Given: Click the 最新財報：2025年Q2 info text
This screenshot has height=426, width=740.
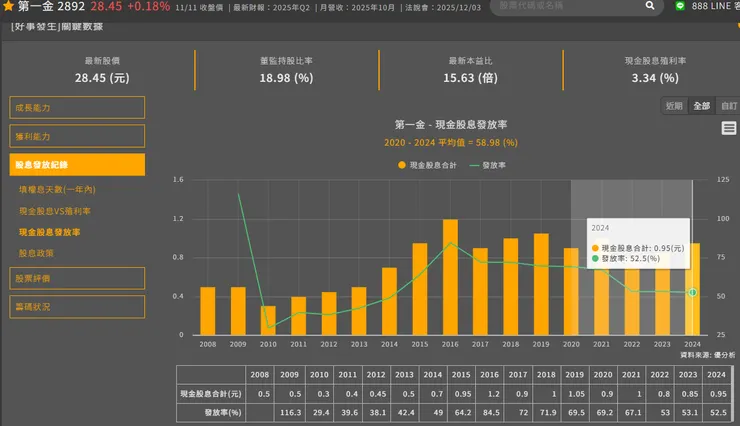Looking at the screenshot, I should pos(271,8).
